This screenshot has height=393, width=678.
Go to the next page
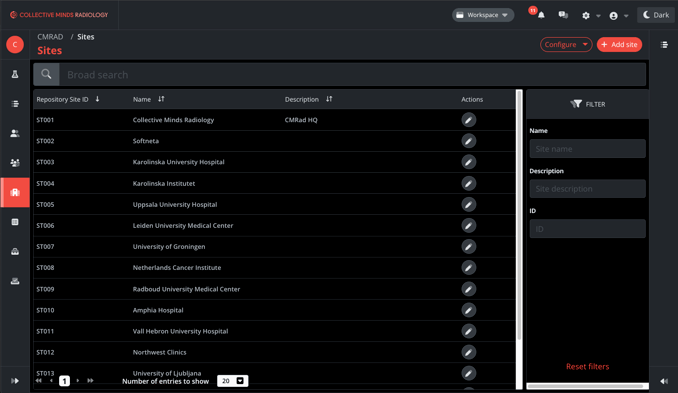point(78,380)
